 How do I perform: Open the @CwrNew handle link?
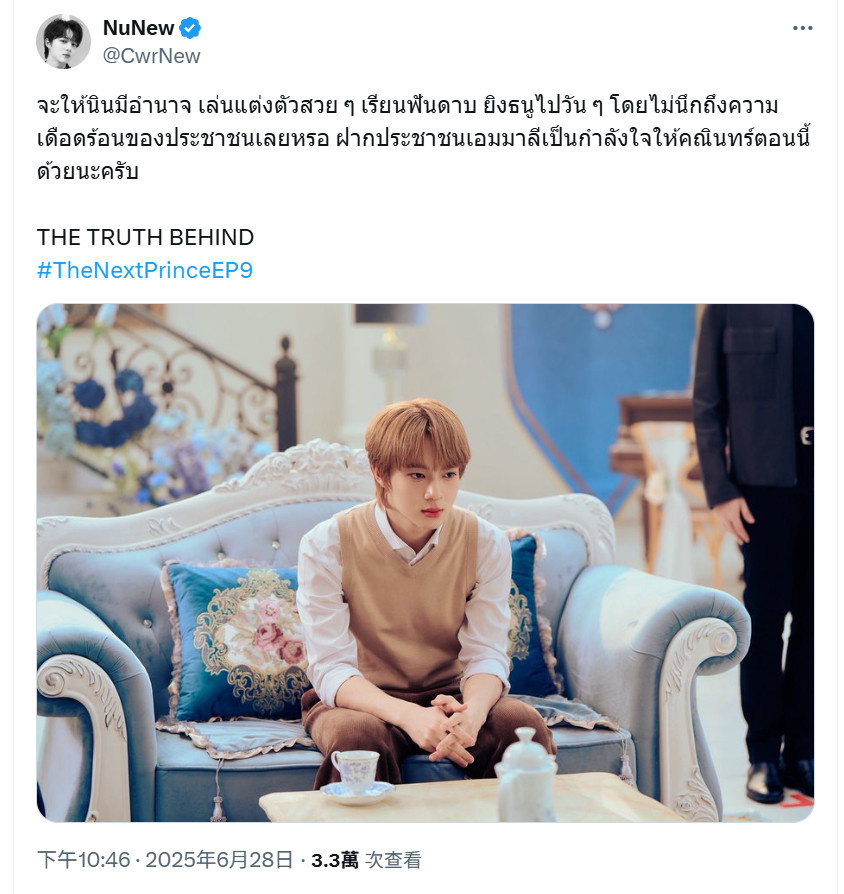(152, 56)
